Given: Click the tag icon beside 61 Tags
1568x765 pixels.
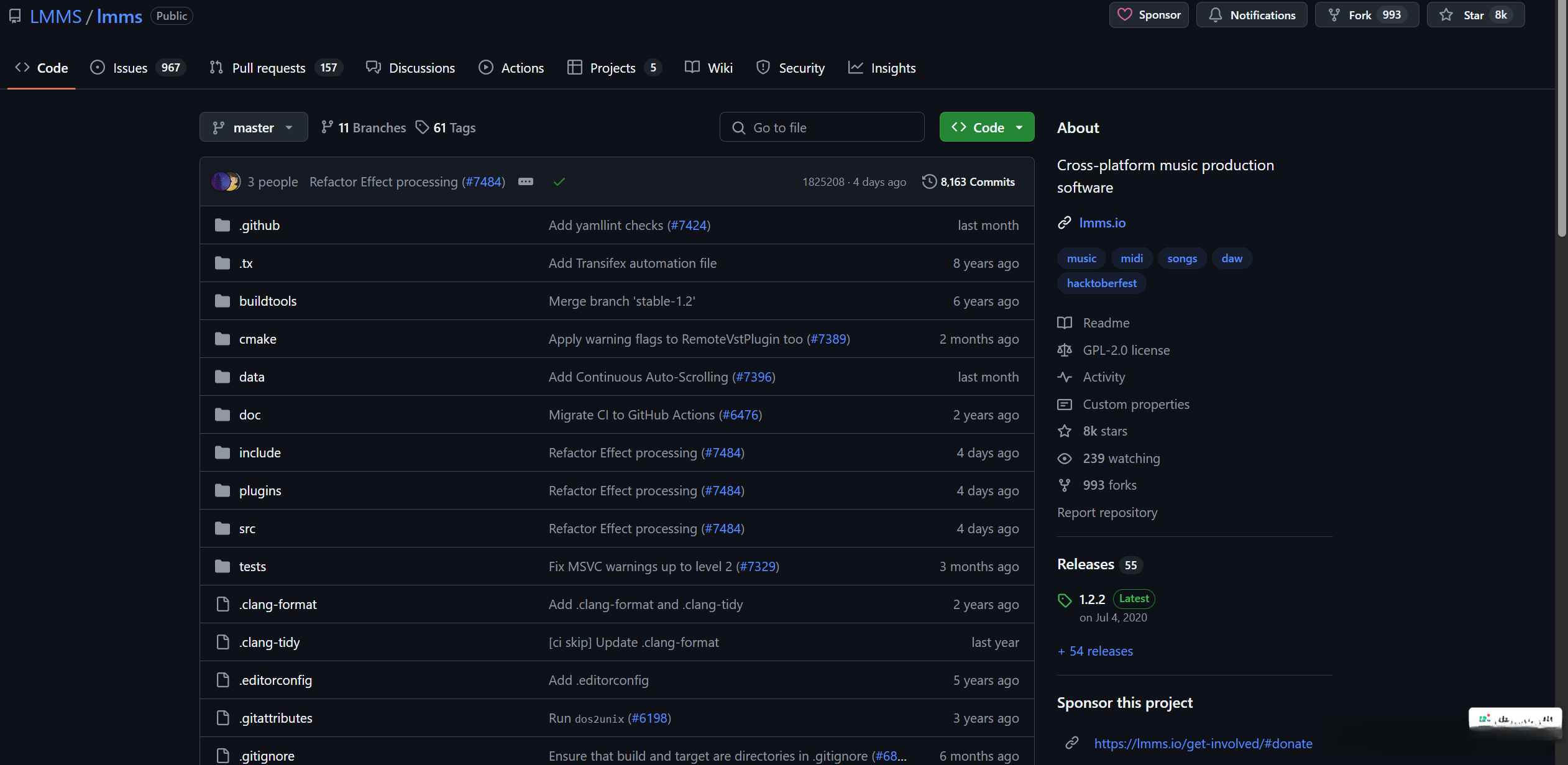Looking at the screenshot, I should pyautogui.click(x=422, y=127).
